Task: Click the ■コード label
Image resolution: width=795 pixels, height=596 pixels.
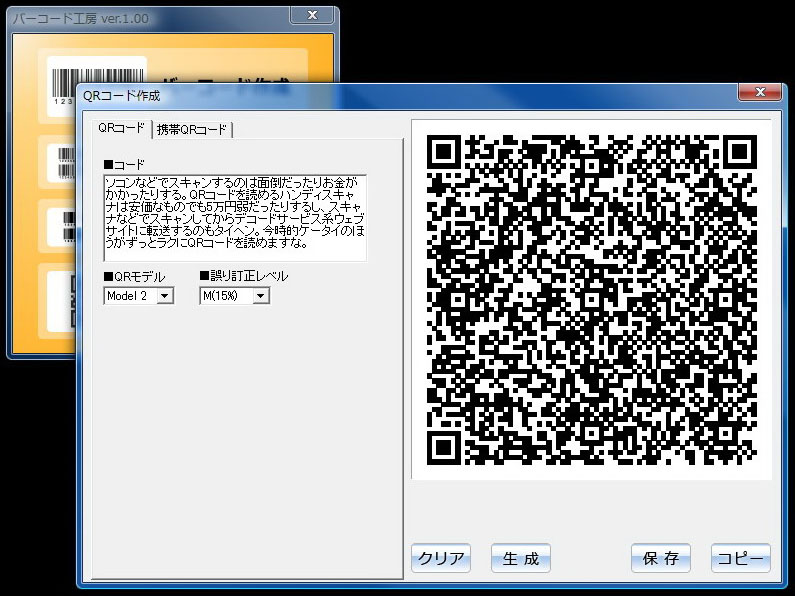Action: coord(124,165)
